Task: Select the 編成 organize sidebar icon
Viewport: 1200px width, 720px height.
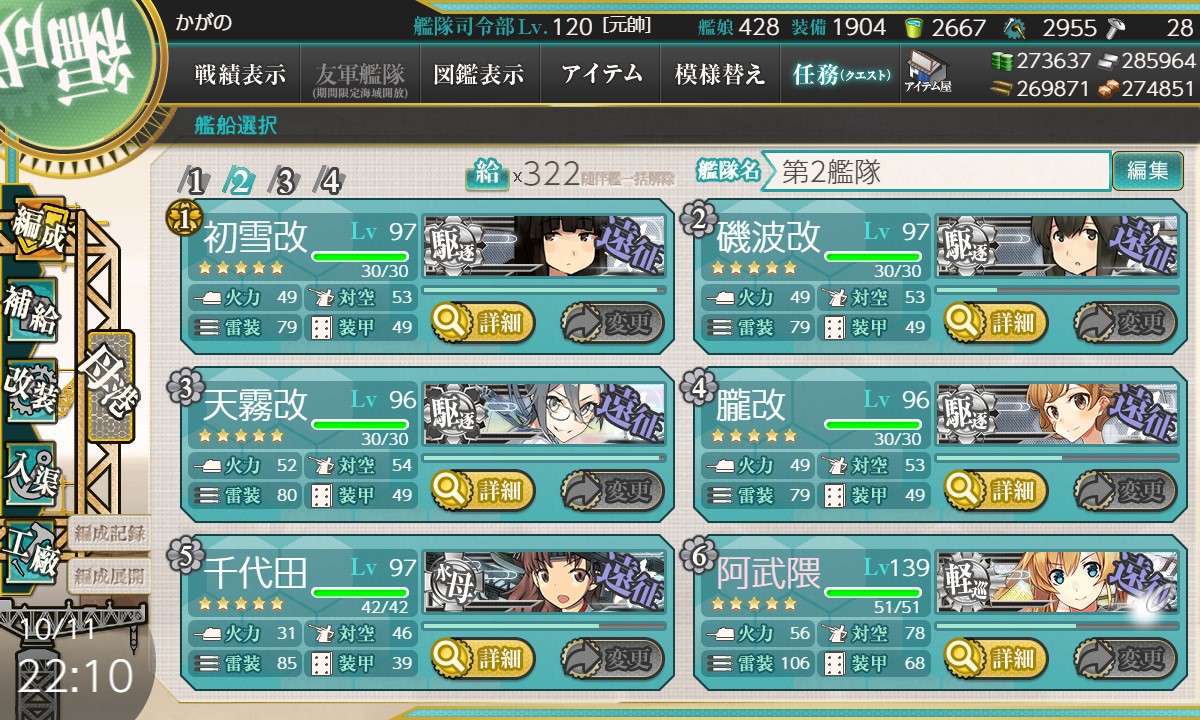Action: [x=36, y=227]
